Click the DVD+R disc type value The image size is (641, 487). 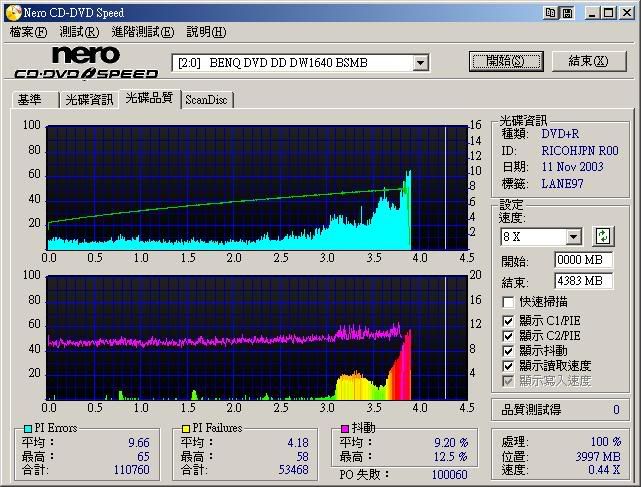560,134
